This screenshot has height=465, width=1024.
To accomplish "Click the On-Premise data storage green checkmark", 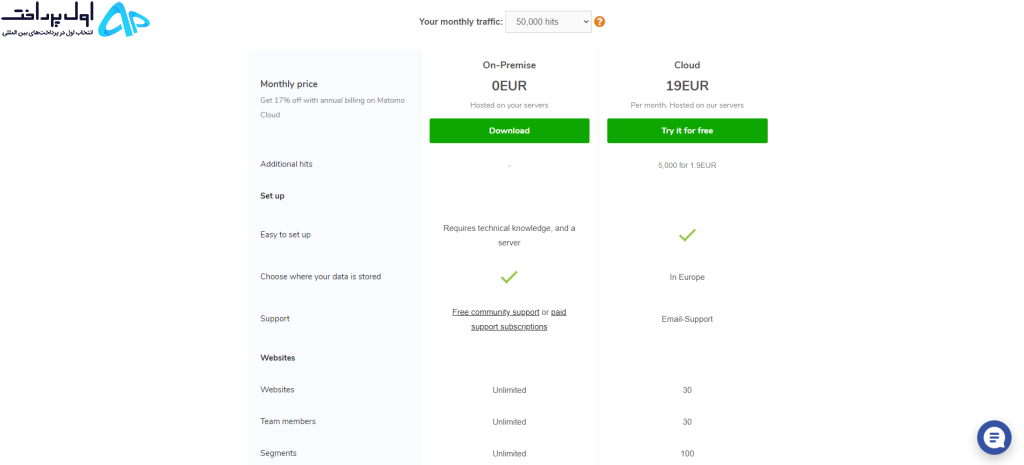I will (x=509, y=277).
